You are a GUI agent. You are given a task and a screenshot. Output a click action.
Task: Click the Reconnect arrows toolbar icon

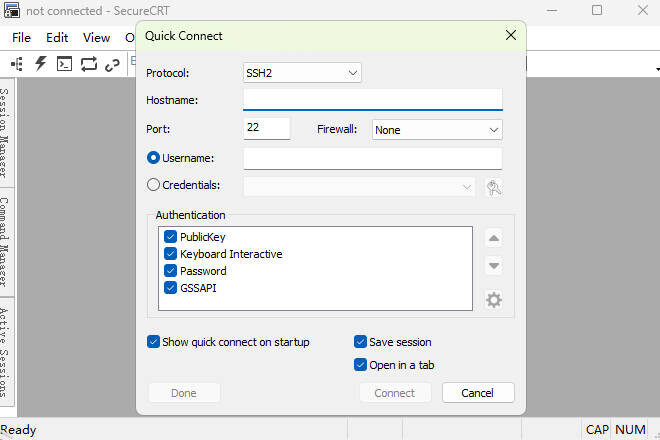click(89, 64)
